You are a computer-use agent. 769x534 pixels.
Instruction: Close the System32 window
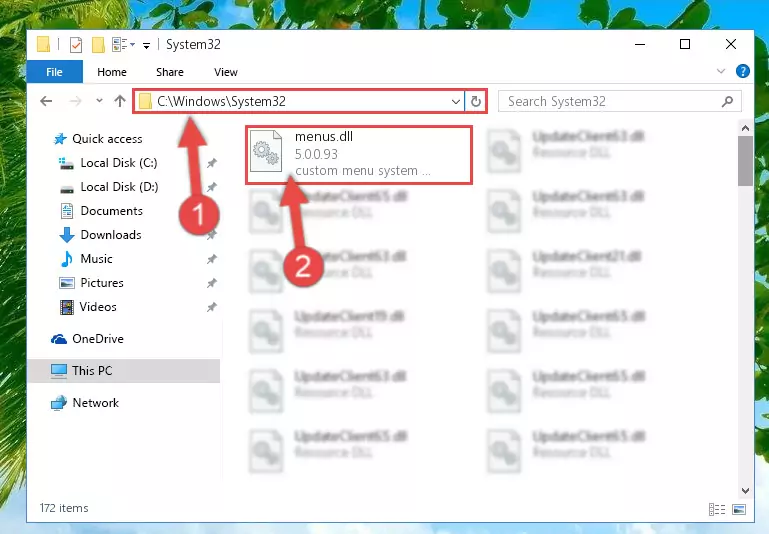point(731,45)
